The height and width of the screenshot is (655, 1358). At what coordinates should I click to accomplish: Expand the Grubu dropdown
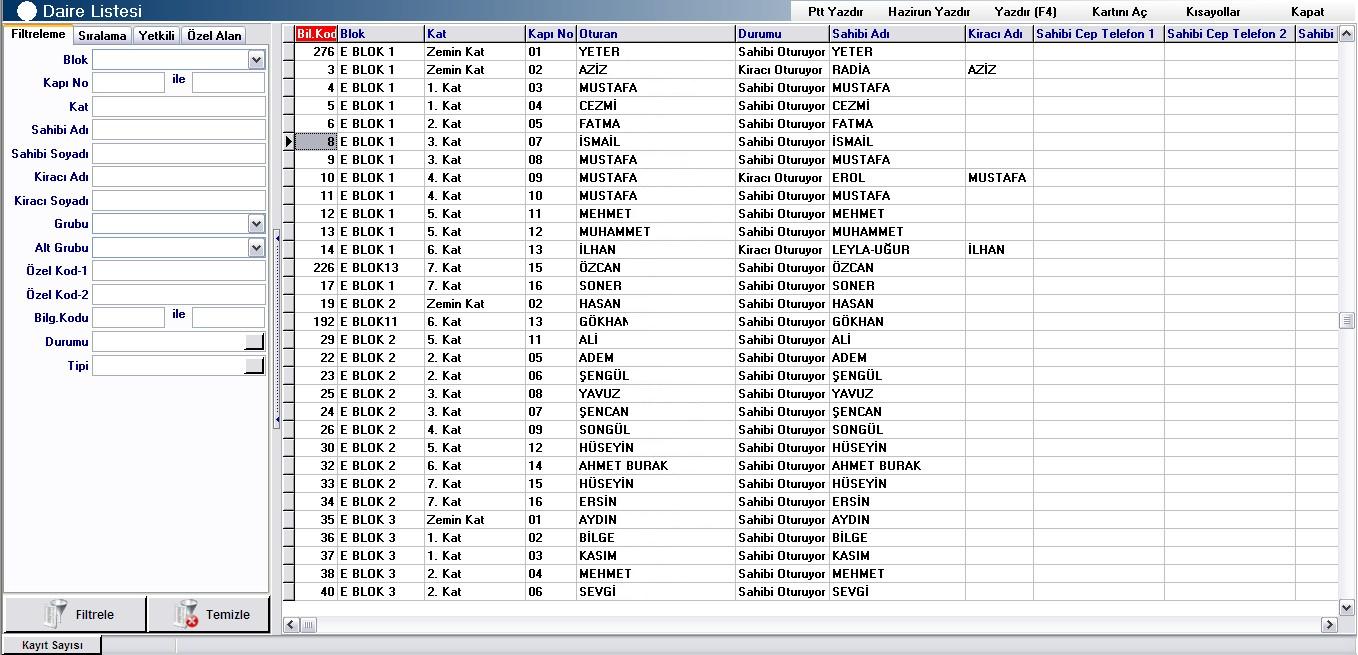(x=256, y=224)
